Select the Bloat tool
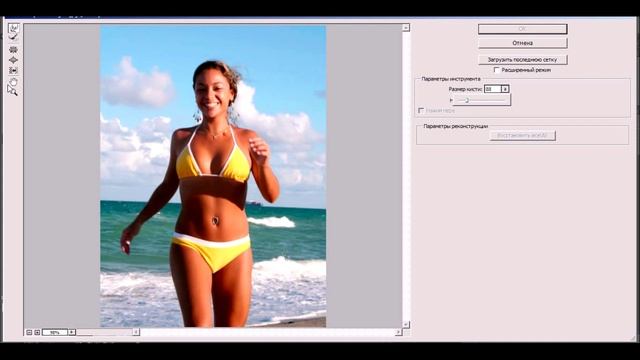This screenshot has width=640, height=360. pyautogui.click(x=13, y=60)
